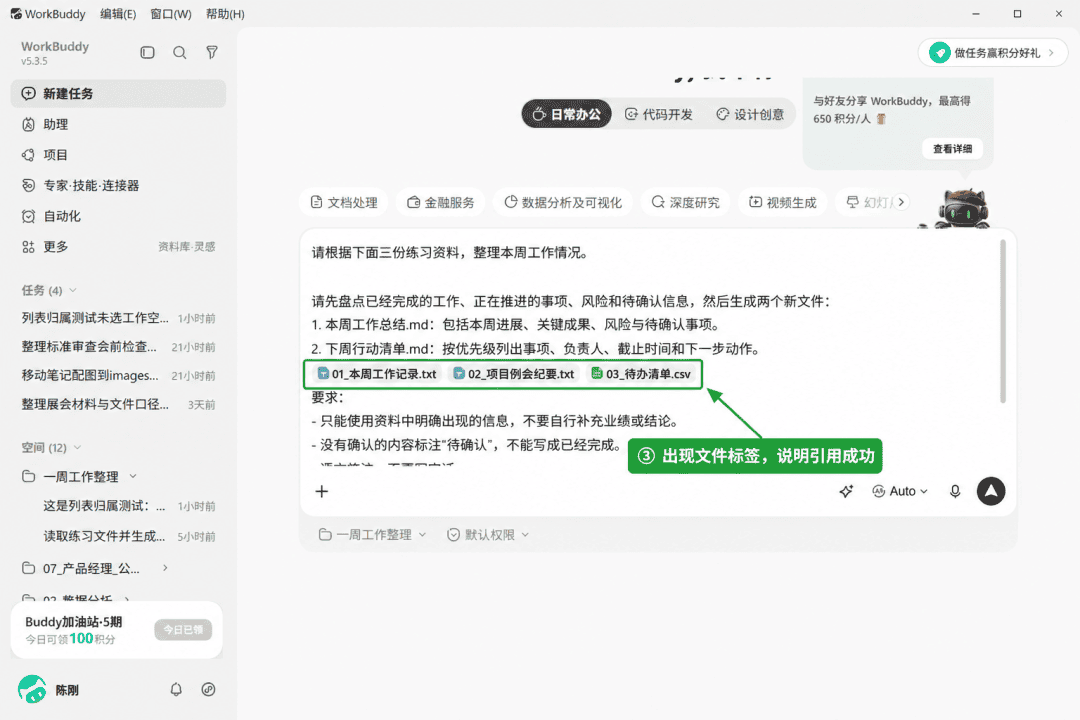The width and height of the screenshot is (1080, 720).
Task: Choose the 金融服务 category chip
Action: click(x=441, y=203)
